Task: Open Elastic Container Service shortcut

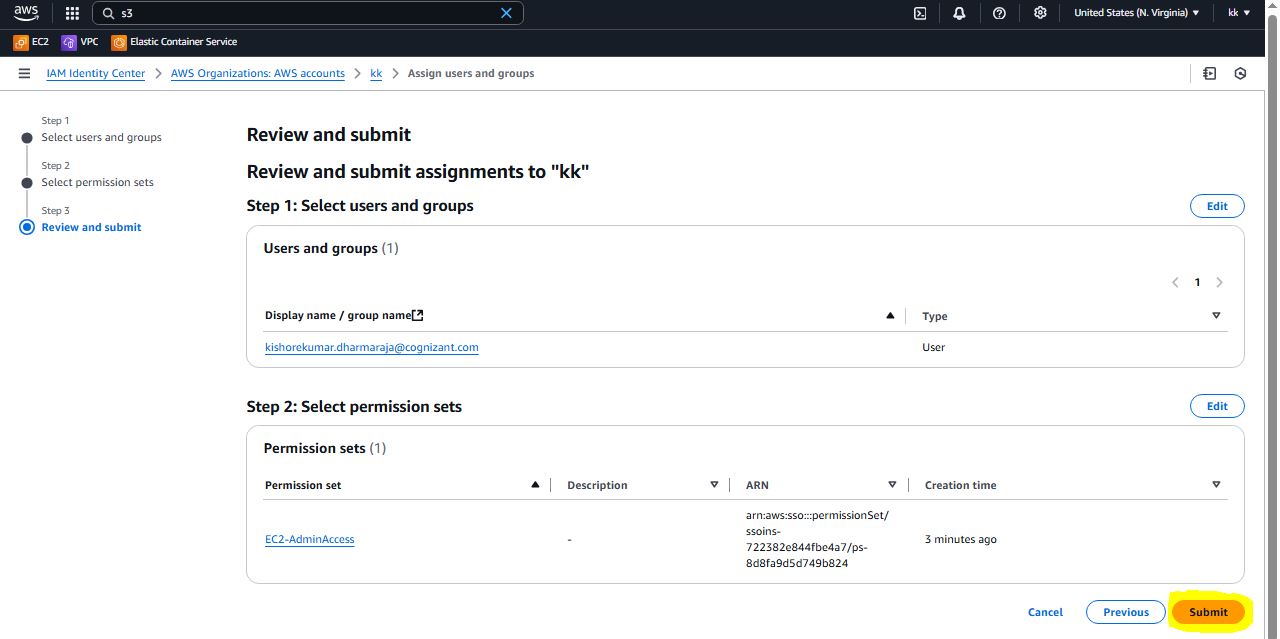Action: [x=174, y=42]
